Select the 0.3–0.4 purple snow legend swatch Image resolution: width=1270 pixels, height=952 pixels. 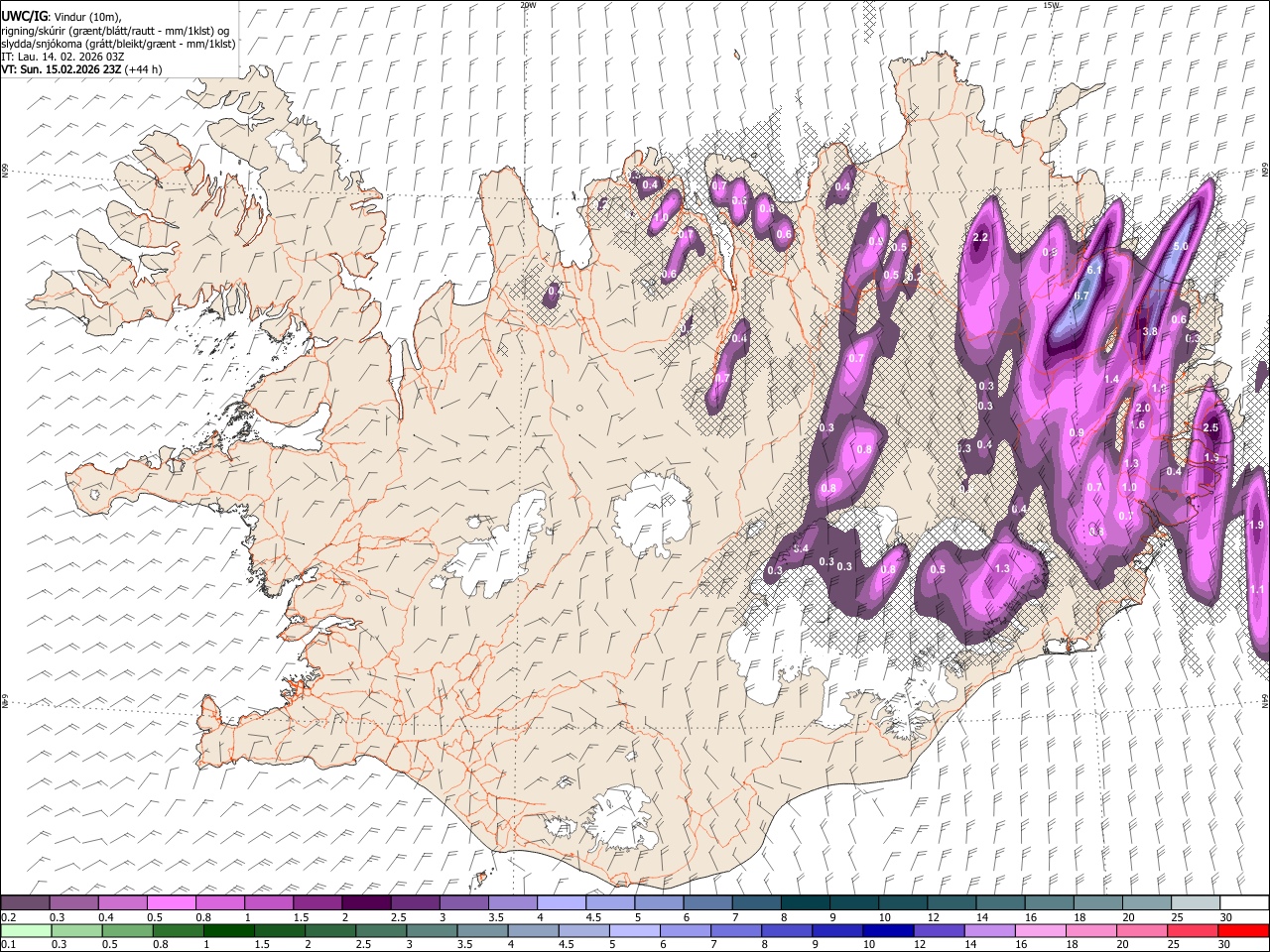tap(73, 902)
